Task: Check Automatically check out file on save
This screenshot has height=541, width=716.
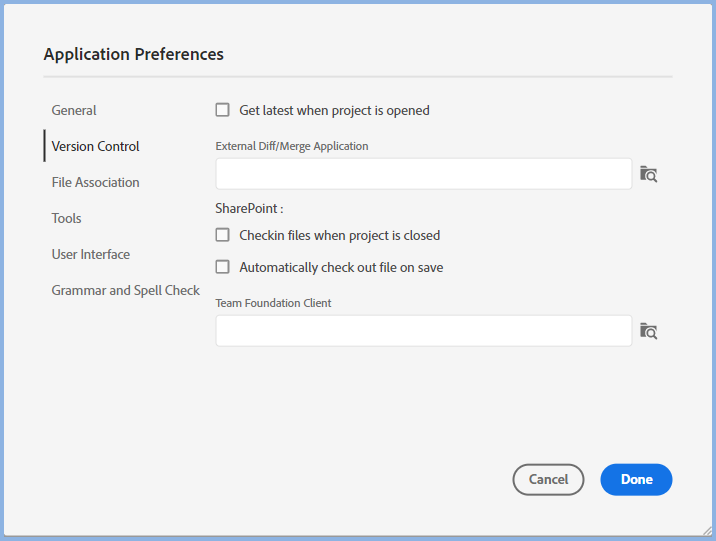Action: [223, 268]
